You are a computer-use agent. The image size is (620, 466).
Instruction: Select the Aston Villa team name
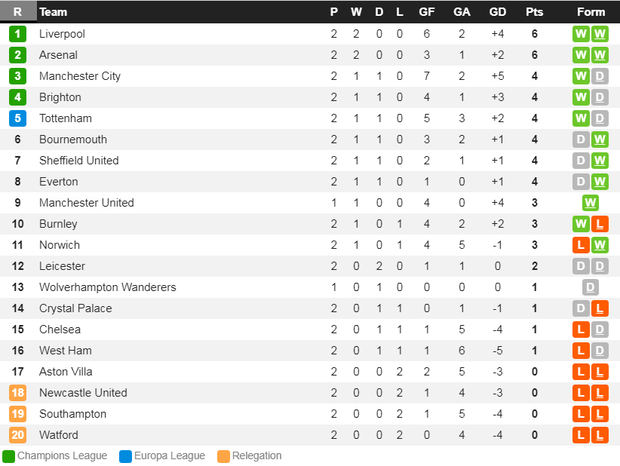pyautogui.click(x=66, y=372)
